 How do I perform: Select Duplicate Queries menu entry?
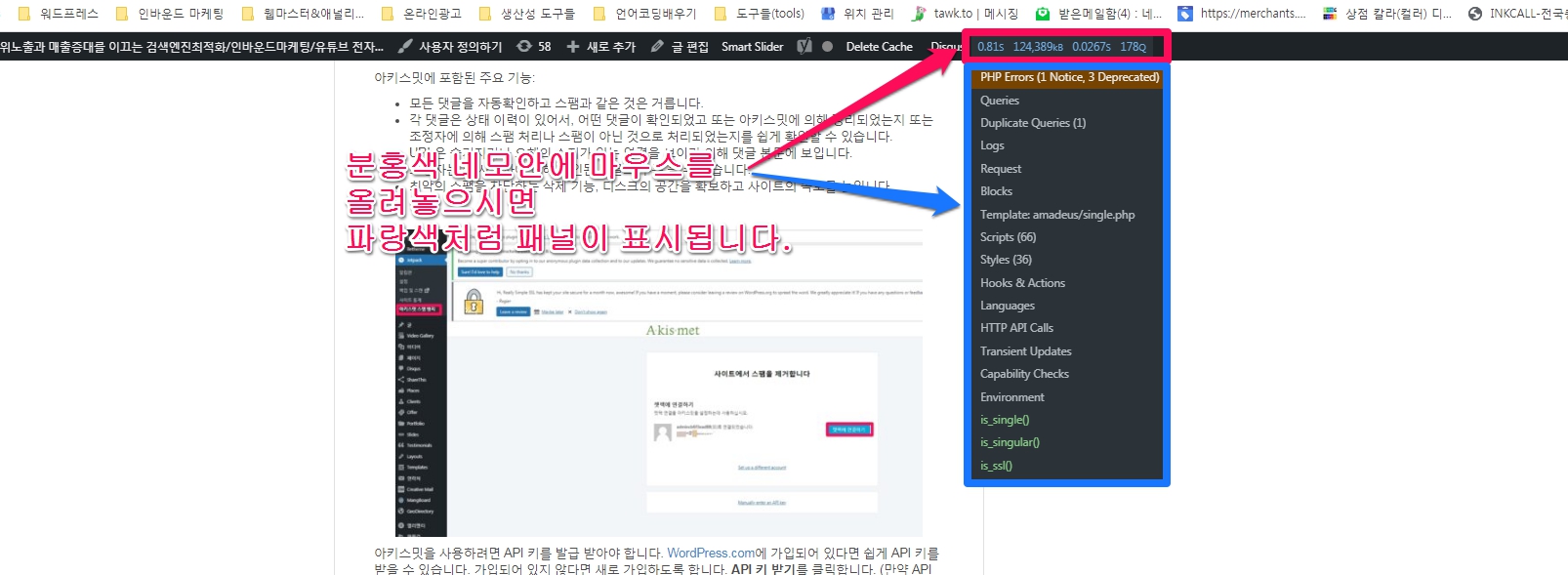click(1032, 123)
